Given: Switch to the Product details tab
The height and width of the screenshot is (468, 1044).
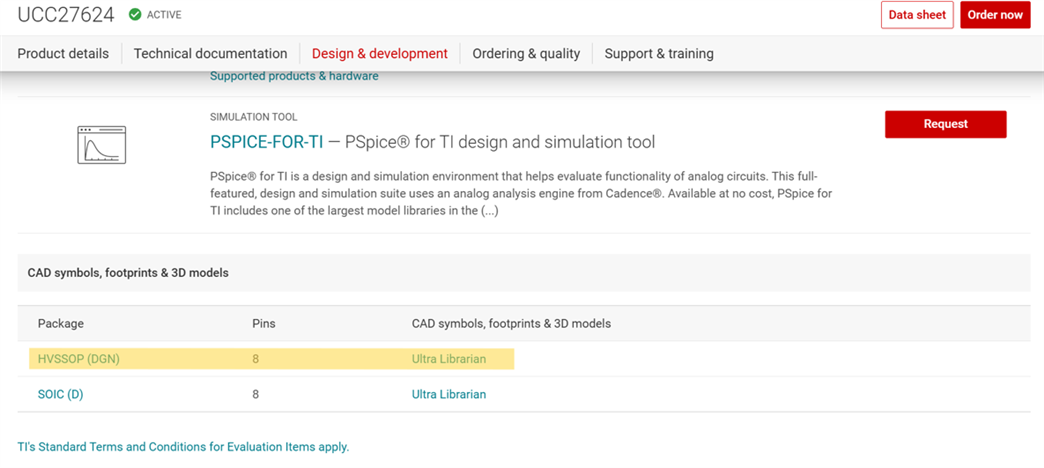Looking at the screenshot, I should coord(63,53).
